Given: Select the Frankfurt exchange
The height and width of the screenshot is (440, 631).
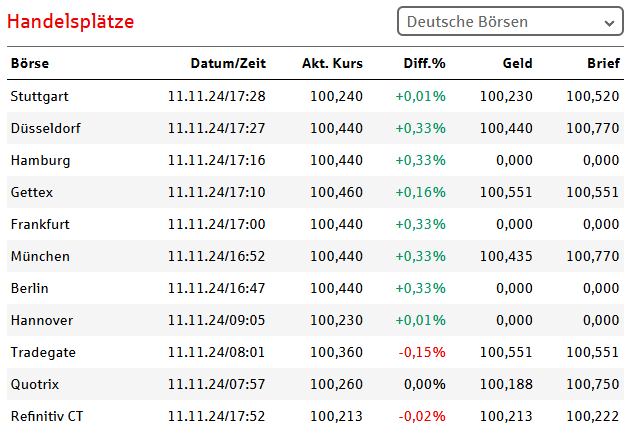Looking at the screenshot, I should coord(39,224).
